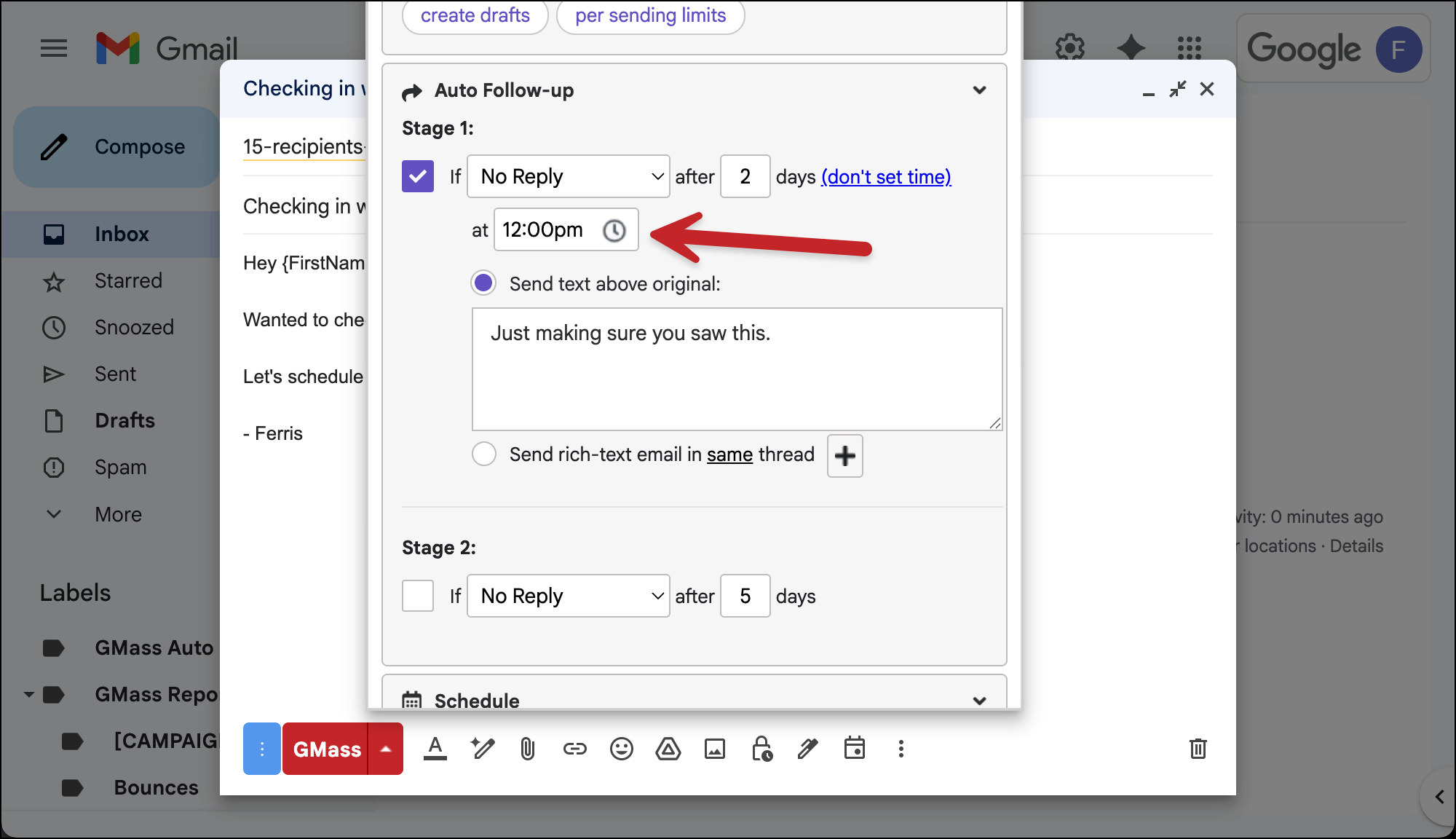Click the red GMass send button

(x=326, y=749)
